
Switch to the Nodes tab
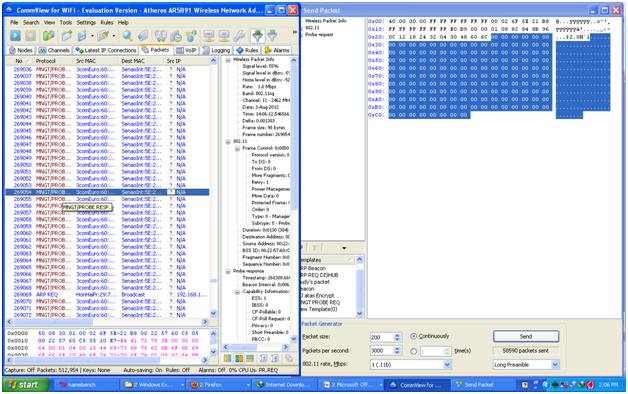coord(21,50)
